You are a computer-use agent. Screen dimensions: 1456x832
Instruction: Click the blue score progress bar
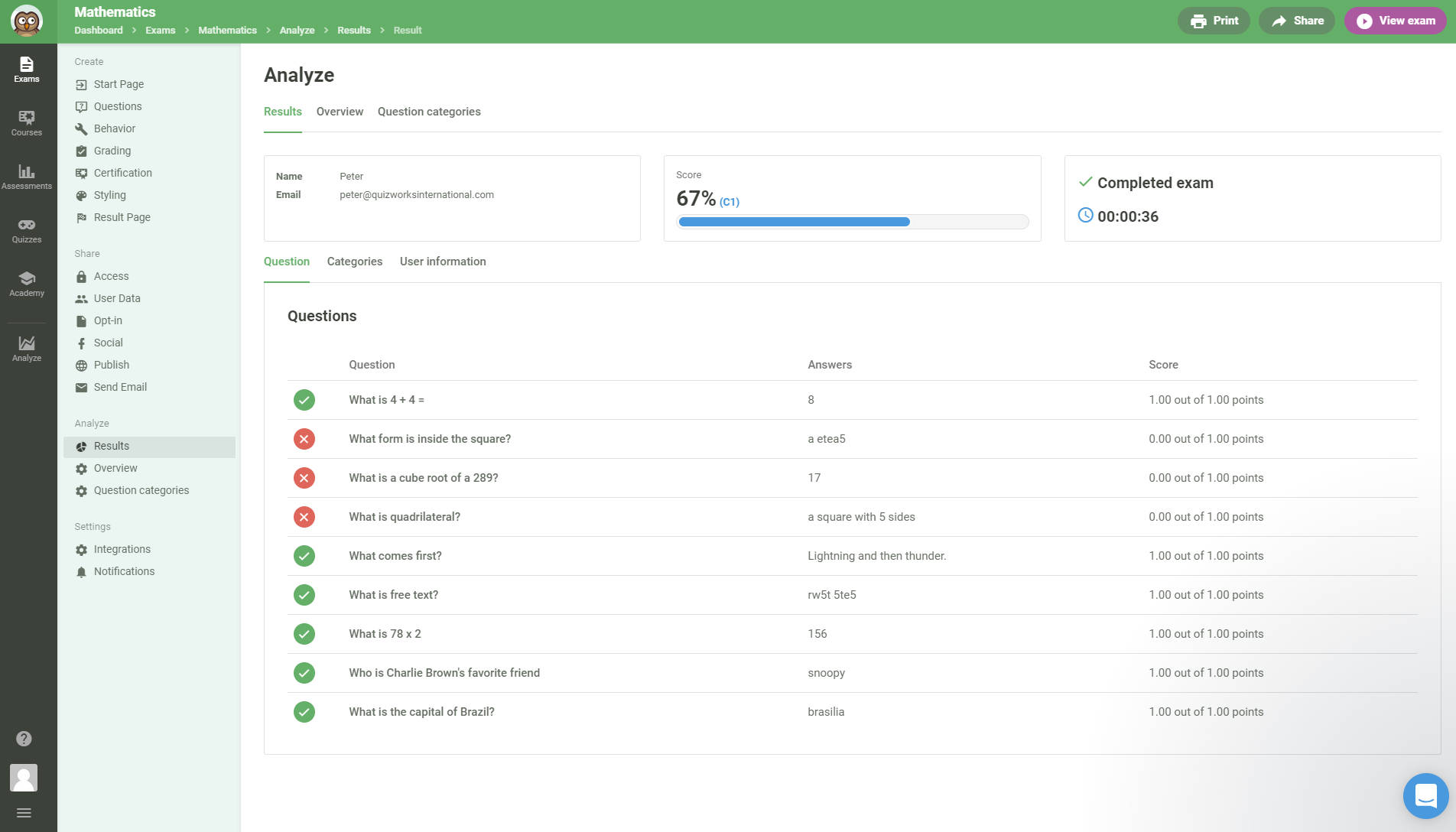793,222
